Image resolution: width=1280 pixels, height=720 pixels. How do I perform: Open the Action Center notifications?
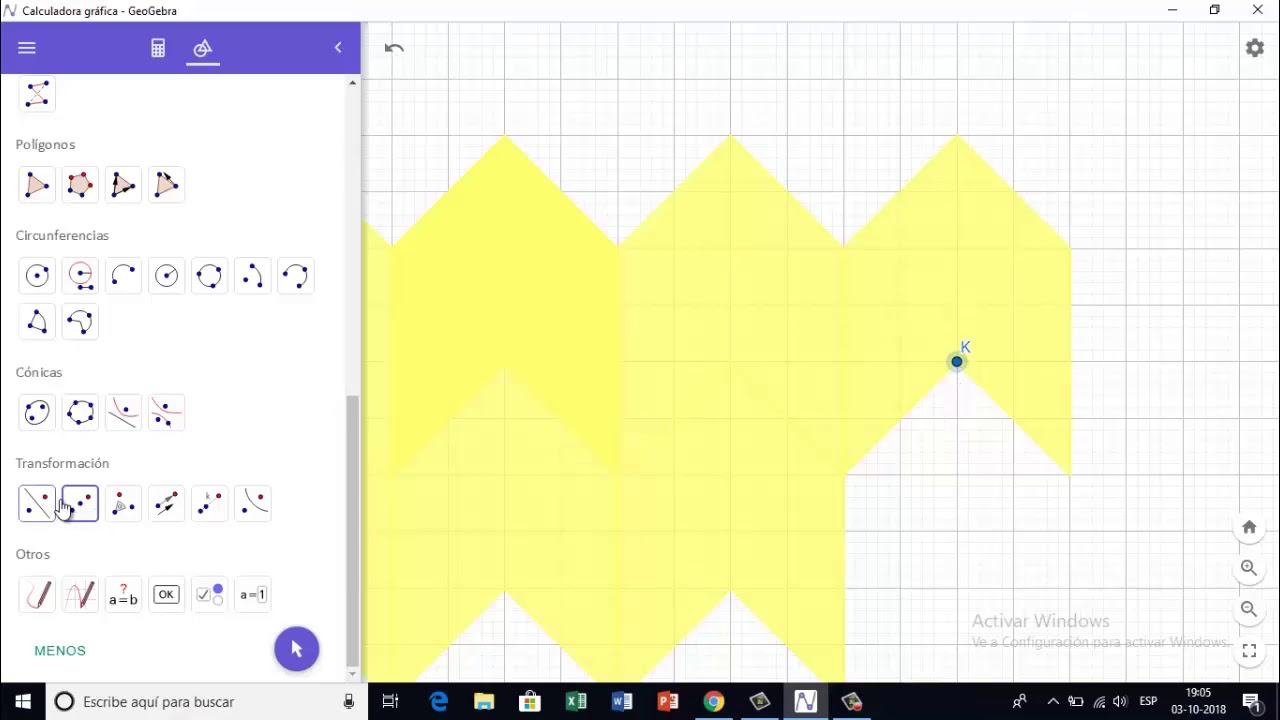[x=1251, y=702]
